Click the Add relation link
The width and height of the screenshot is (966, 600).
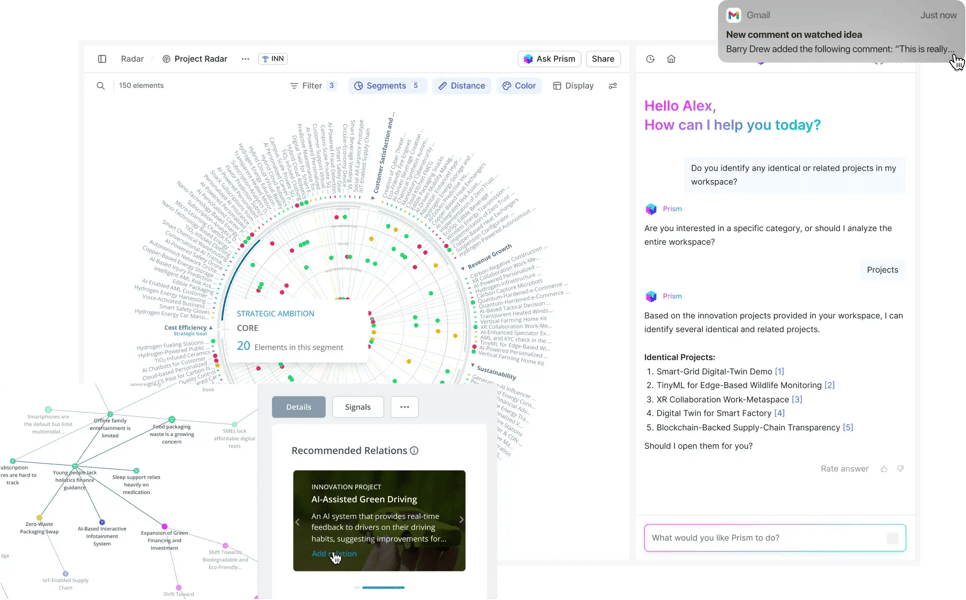336,553
